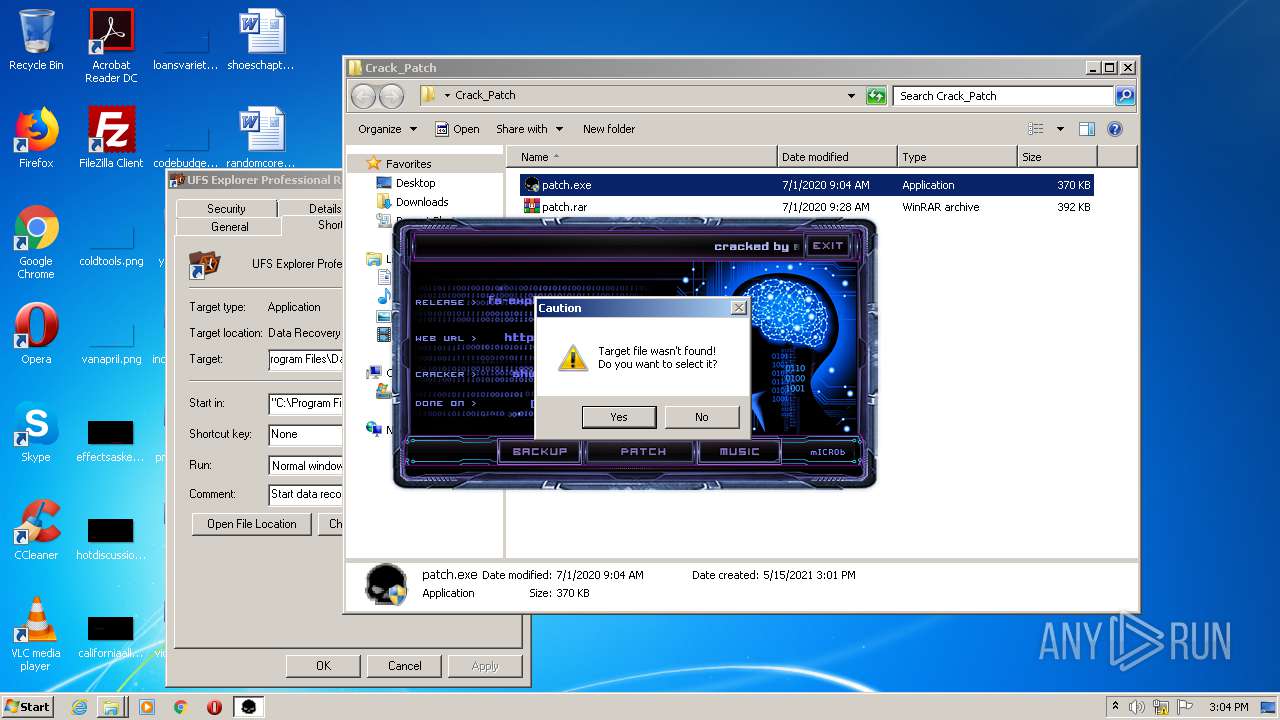Click the Start button

pyautogui.click(x=27, y=707)
